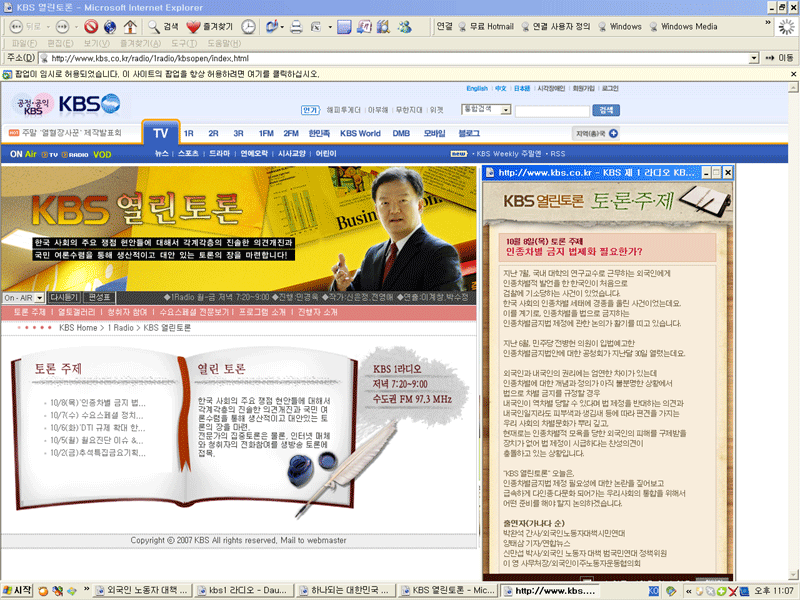Viewport: 800px width, 600px height.
Task: Open the 뉴스 category link
Action: pyautogui.click(x=162, y=154)
